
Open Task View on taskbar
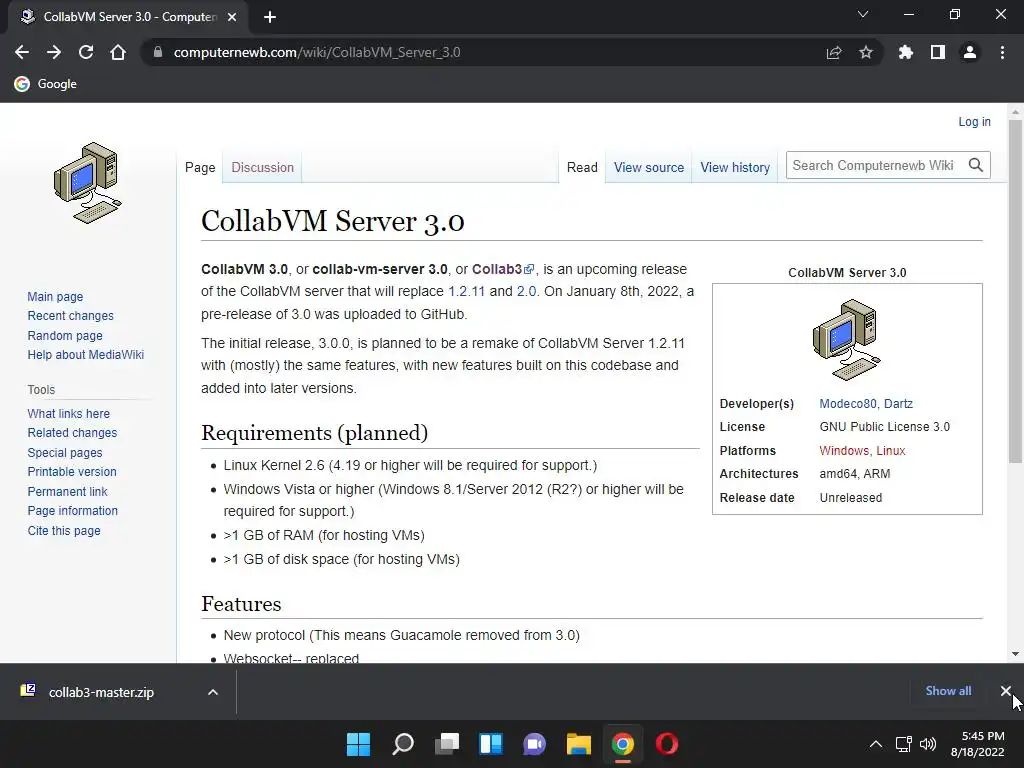click(x=447, y=744)
